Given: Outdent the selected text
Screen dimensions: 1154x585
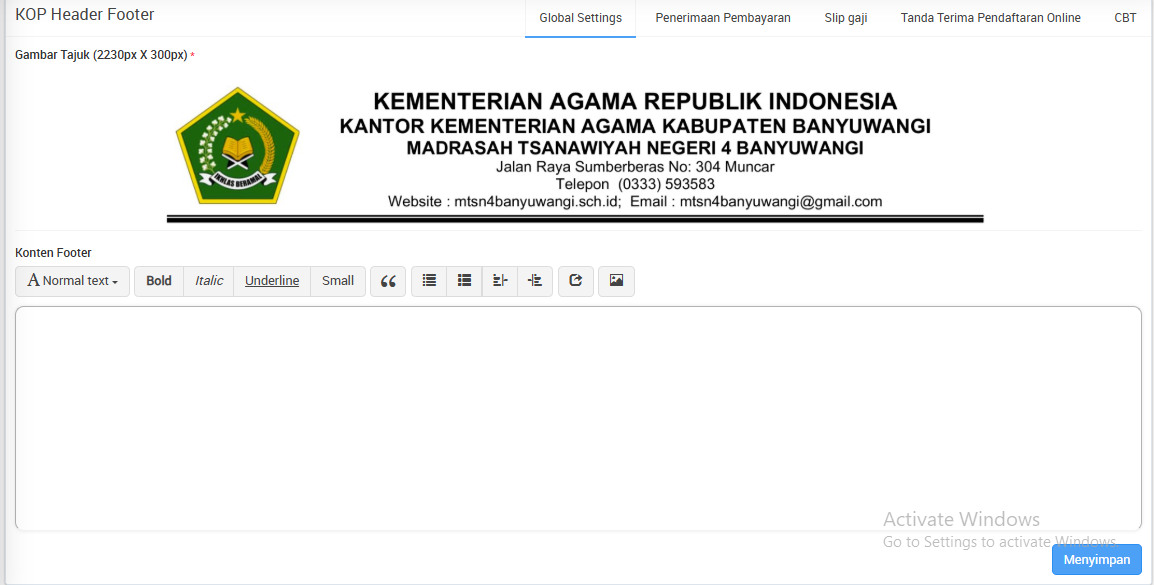Looking at the screenshot, I should coord(500,281).
